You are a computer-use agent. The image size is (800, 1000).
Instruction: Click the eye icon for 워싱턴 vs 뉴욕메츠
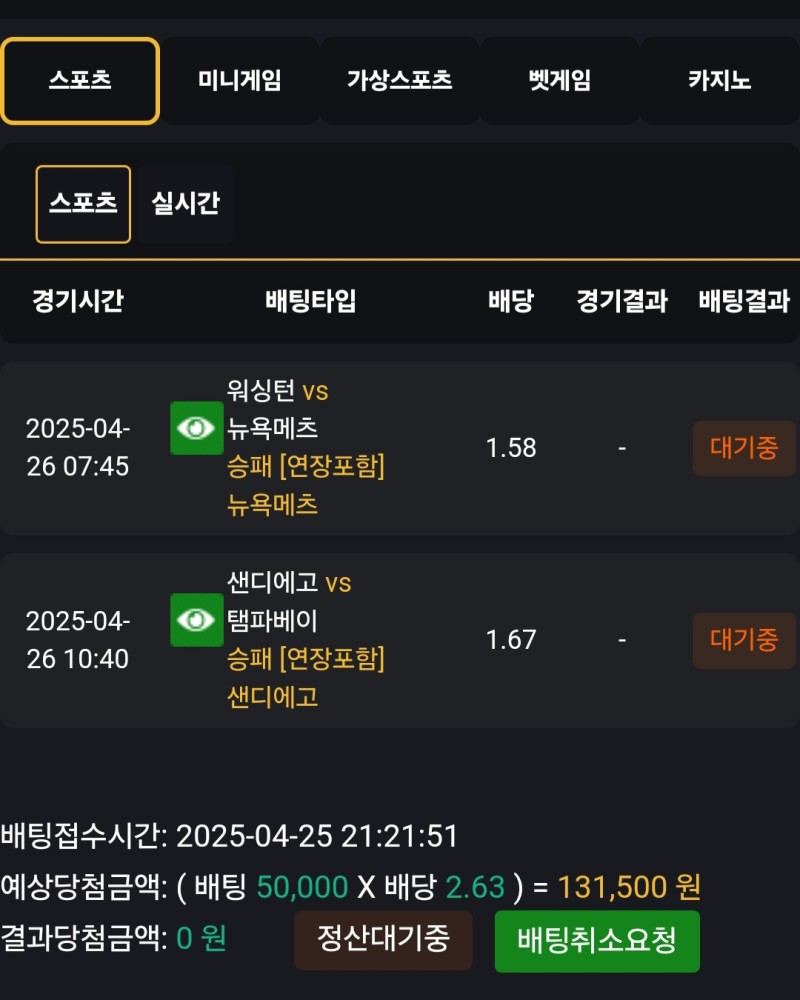click(x=196, y=428)
